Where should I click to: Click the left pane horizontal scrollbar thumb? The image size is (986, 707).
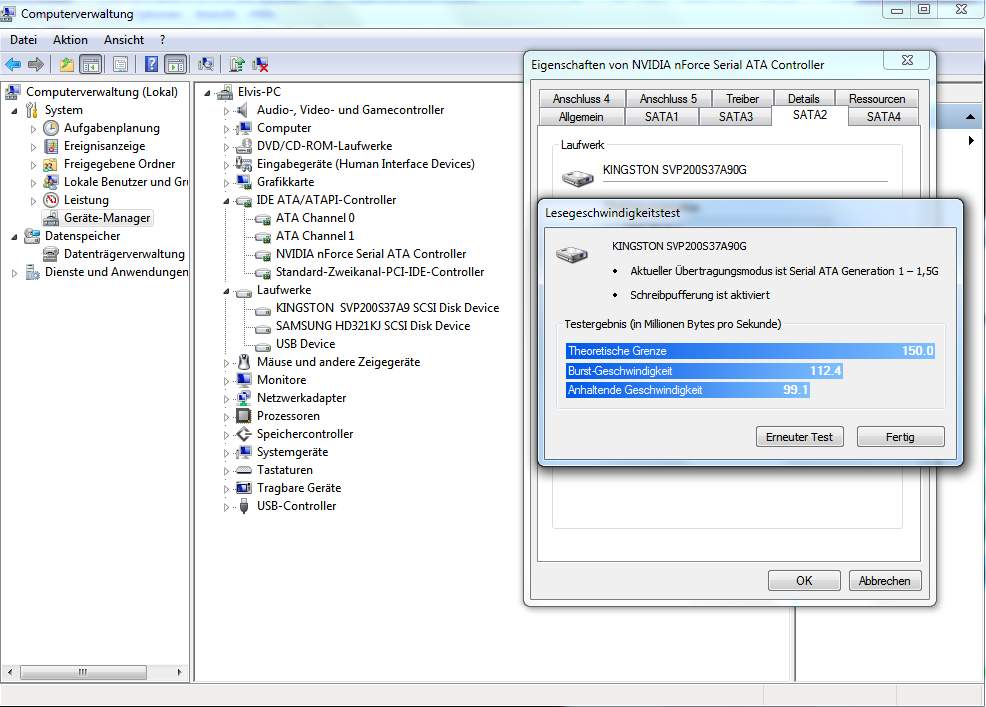point(83,672)
